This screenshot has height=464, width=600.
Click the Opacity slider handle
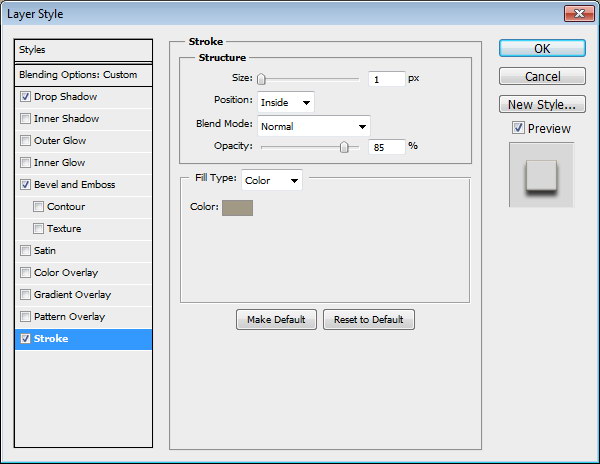[344, 146]
